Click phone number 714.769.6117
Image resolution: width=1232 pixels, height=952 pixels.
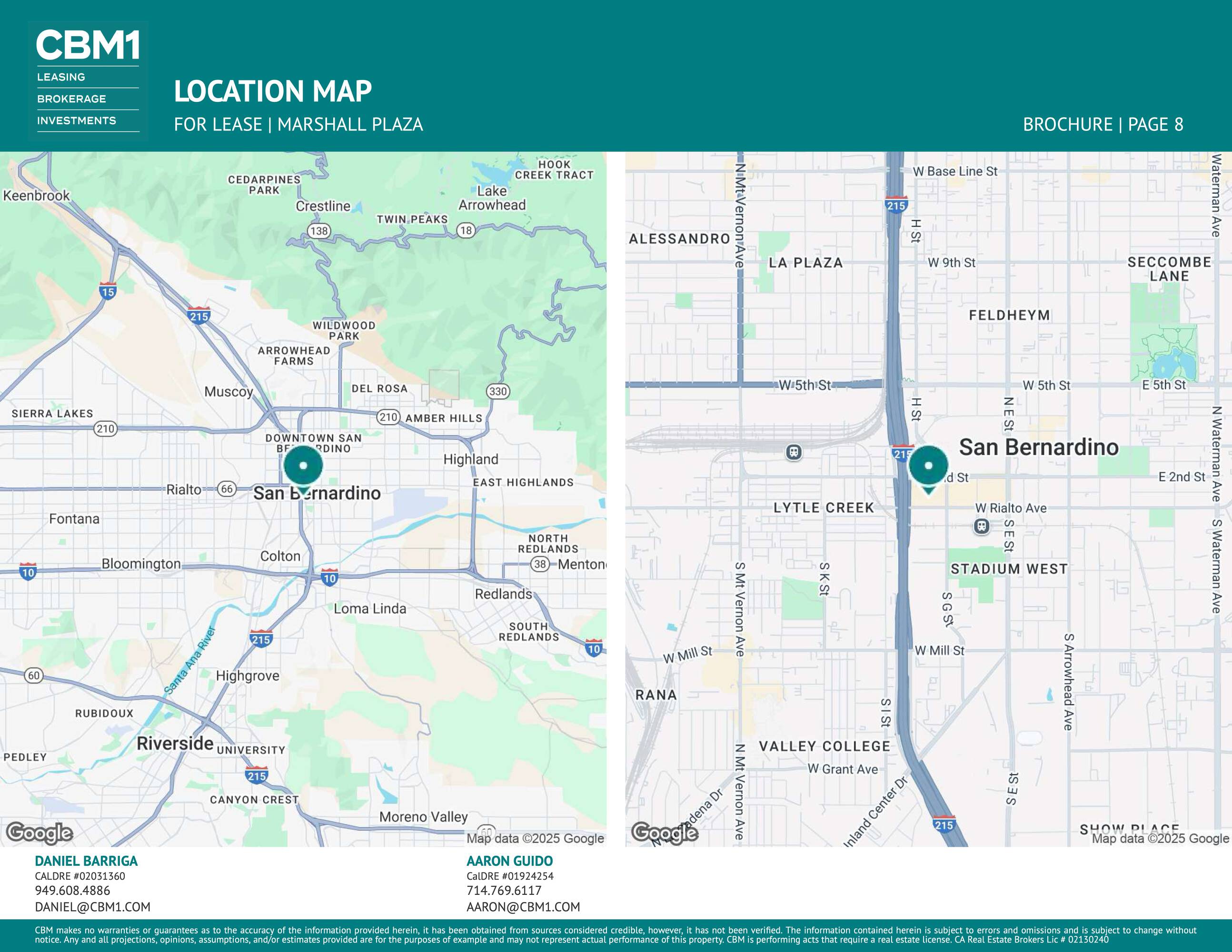[x=504, y=891]
